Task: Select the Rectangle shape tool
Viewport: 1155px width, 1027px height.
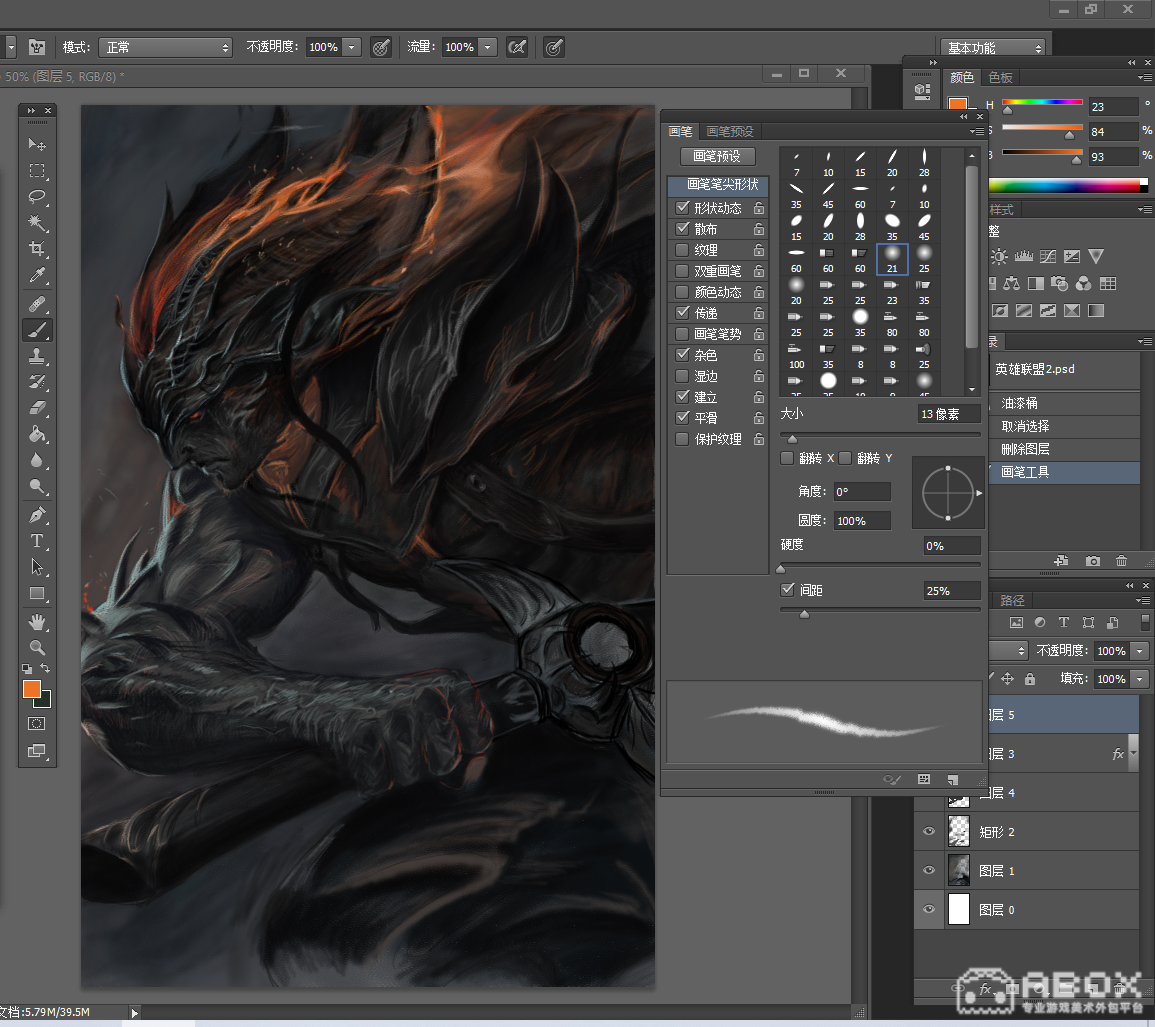Action: tap(37, 594)
